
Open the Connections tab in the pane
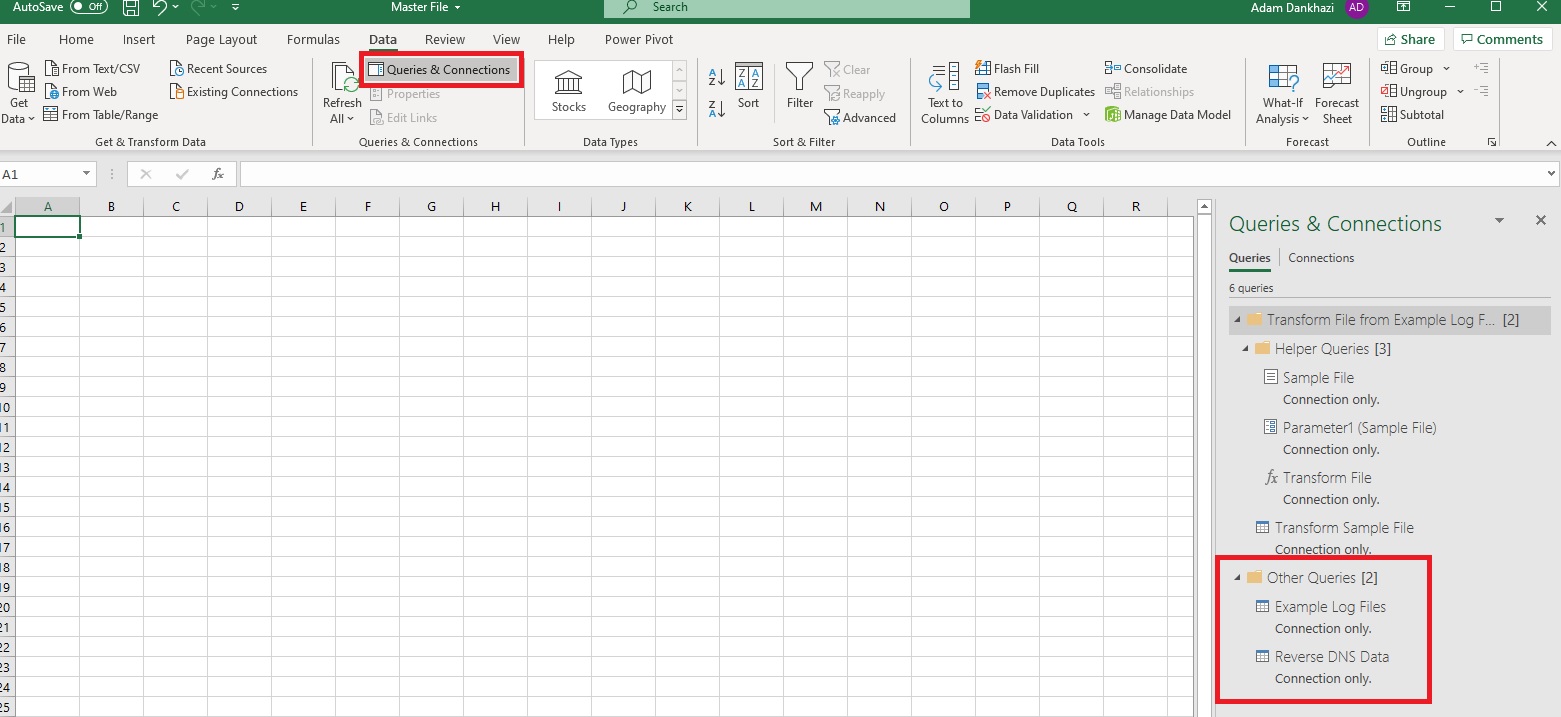1321,257
